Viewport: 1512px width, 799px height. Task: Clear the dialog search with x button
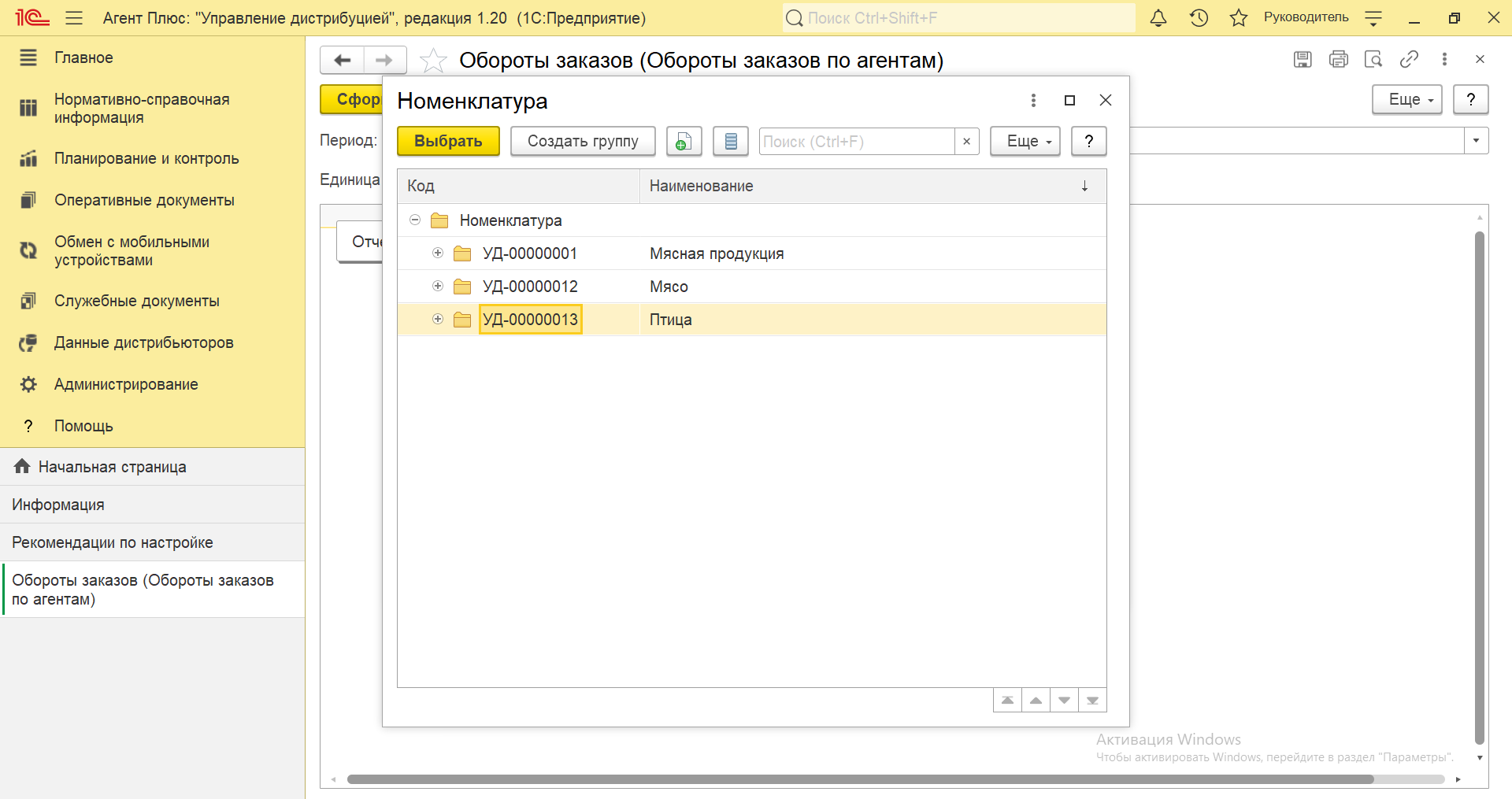click(966, 142)
